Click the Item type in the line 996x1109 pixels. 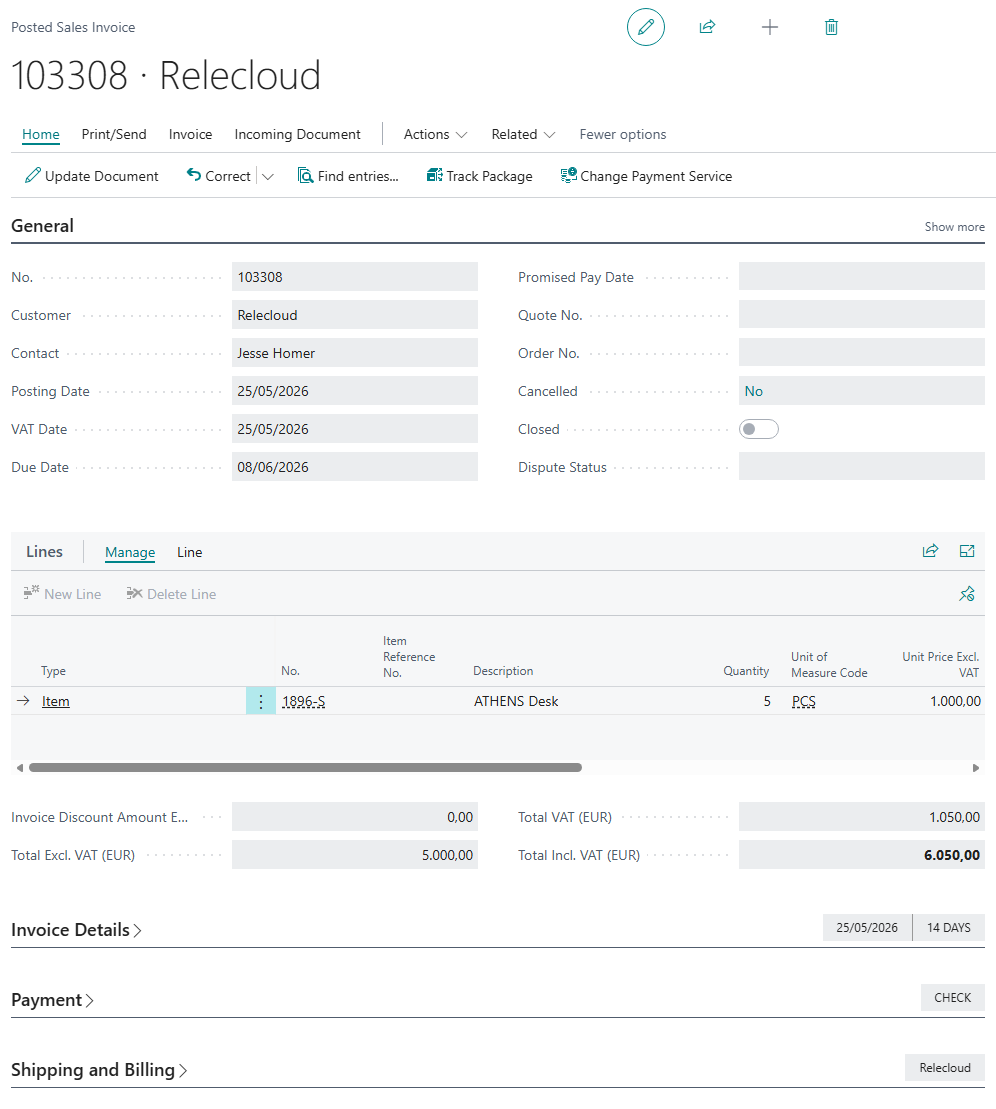click(x=55, y=701)
